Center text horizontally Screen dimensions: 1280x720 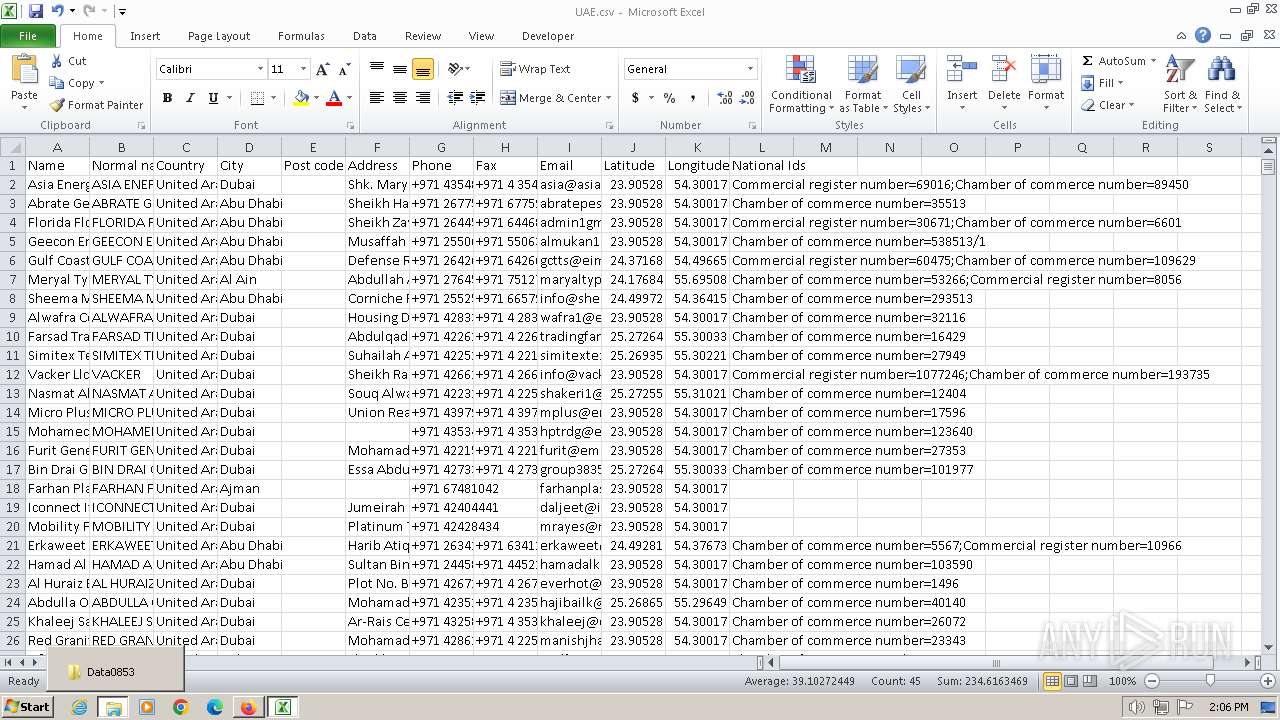pyautogui.click(x=400, y=98)
